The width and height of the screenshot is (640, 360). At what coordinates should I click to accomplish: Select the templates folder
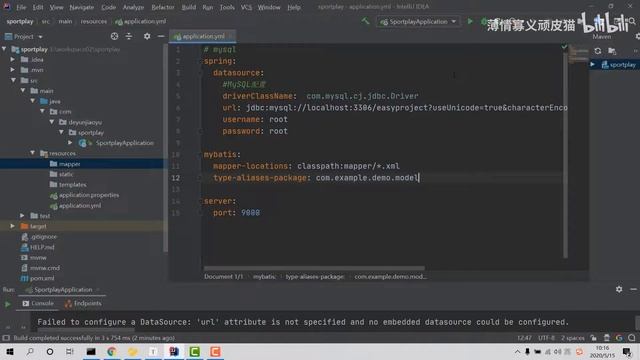click(x=72, y=184)
